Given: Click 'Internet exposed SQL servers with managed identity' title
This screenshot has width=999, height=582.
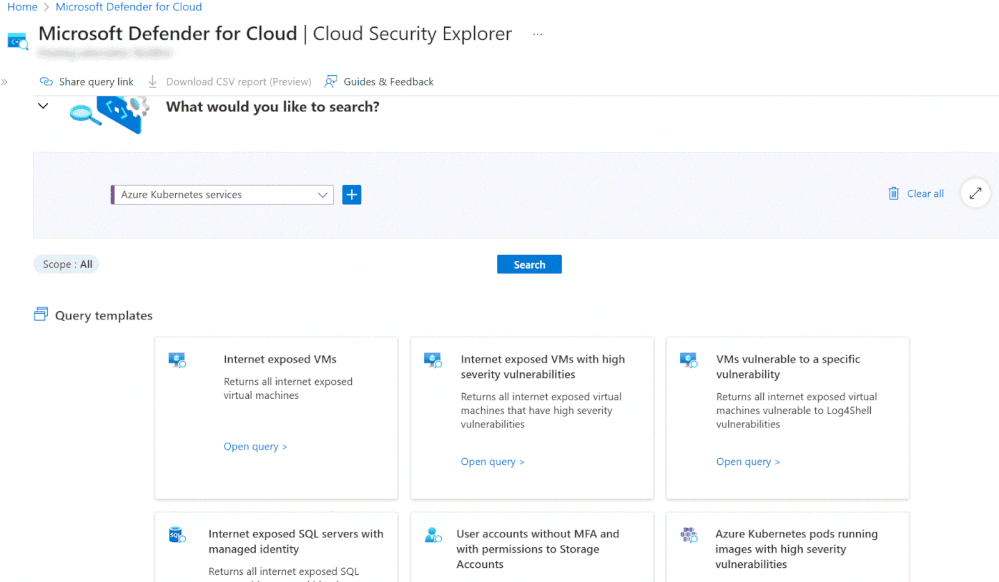Looking at the screenshot, I should pos(296,541).
